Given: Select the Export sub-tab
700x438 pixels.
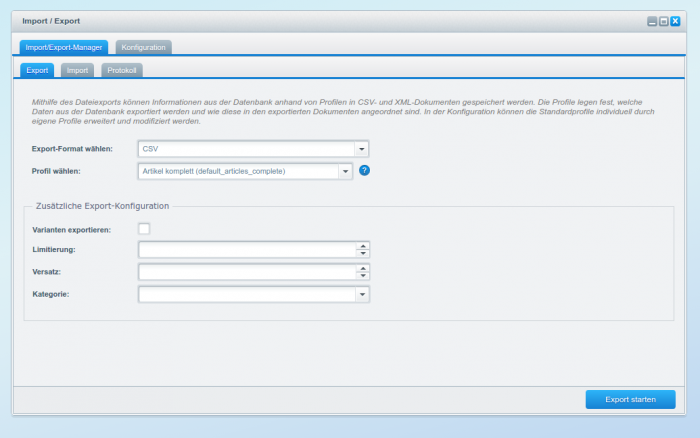Looking at the screenshot, I should 38,70.
